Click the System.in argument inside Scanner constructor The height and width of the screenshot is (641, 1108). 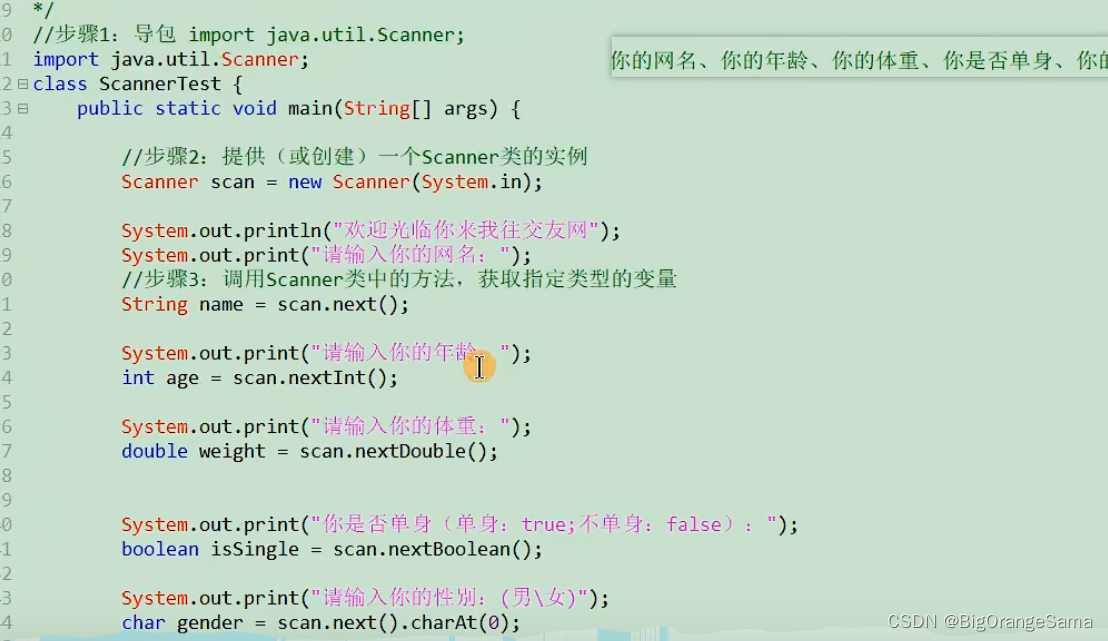(470, 181)
